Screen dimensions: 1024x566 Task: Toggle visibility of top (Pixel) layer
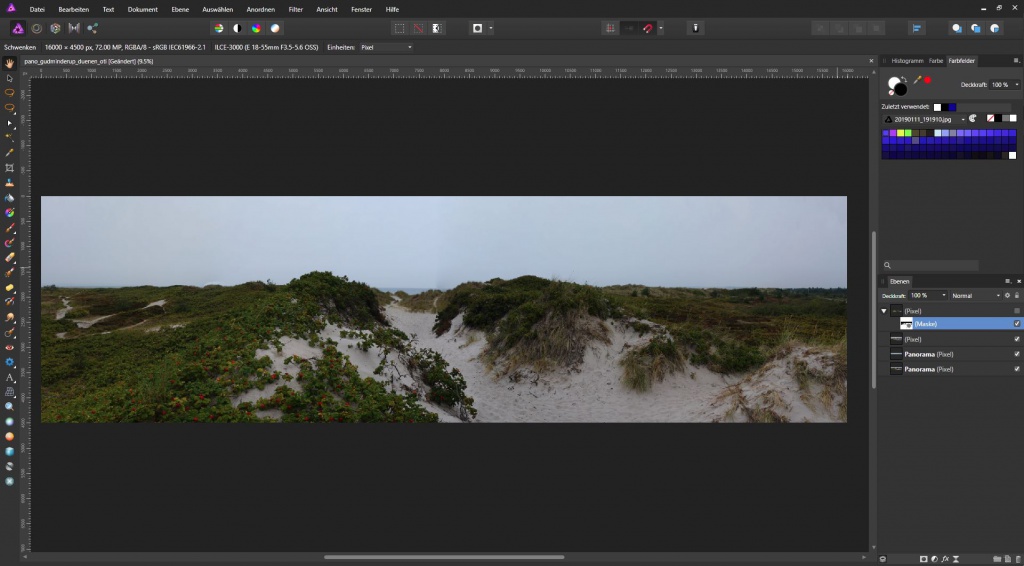[1017, 311]
